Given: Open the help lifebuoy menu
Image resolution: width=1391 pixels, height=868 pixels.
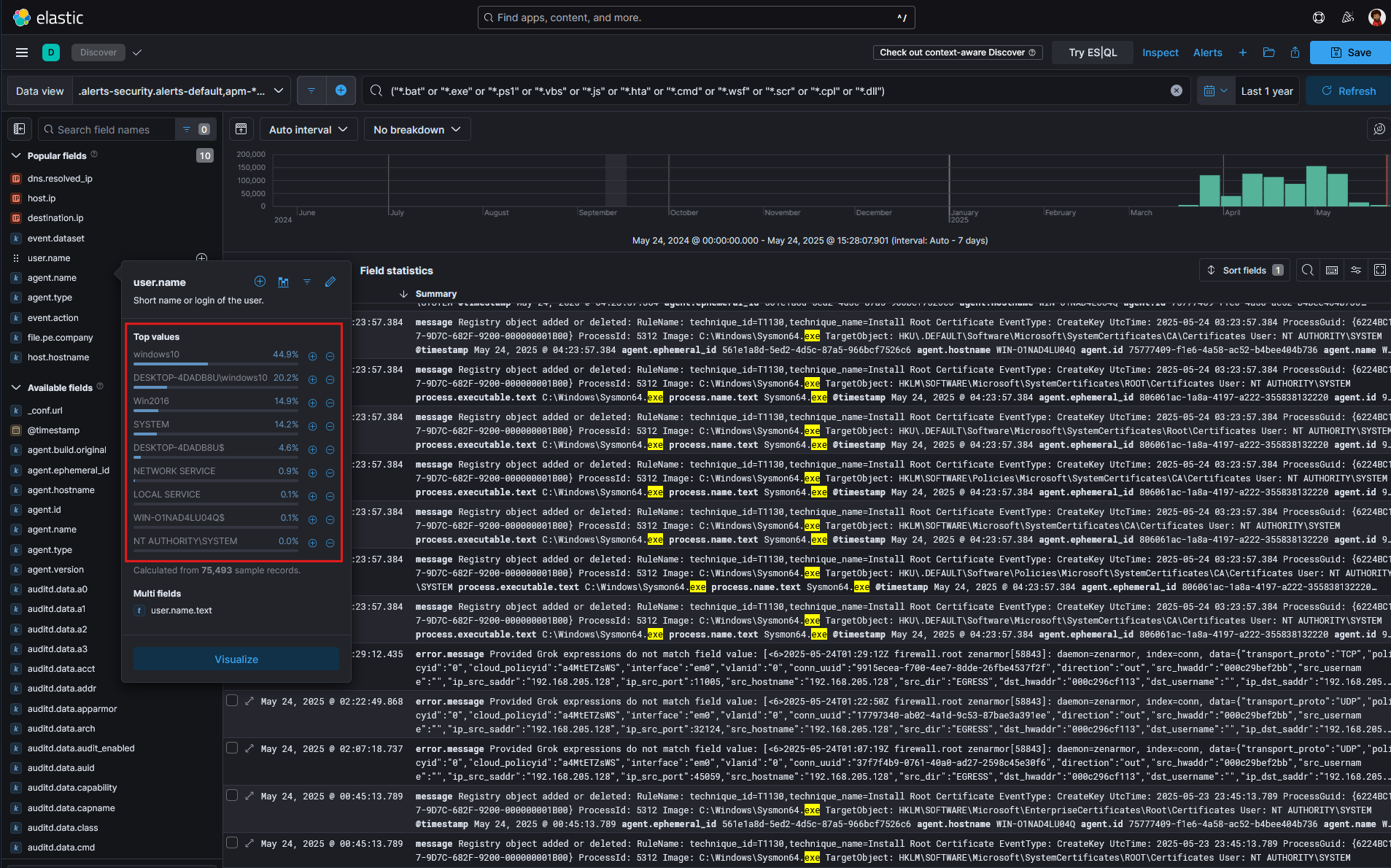Looking at the screenshot, I should click(1319, 18).
